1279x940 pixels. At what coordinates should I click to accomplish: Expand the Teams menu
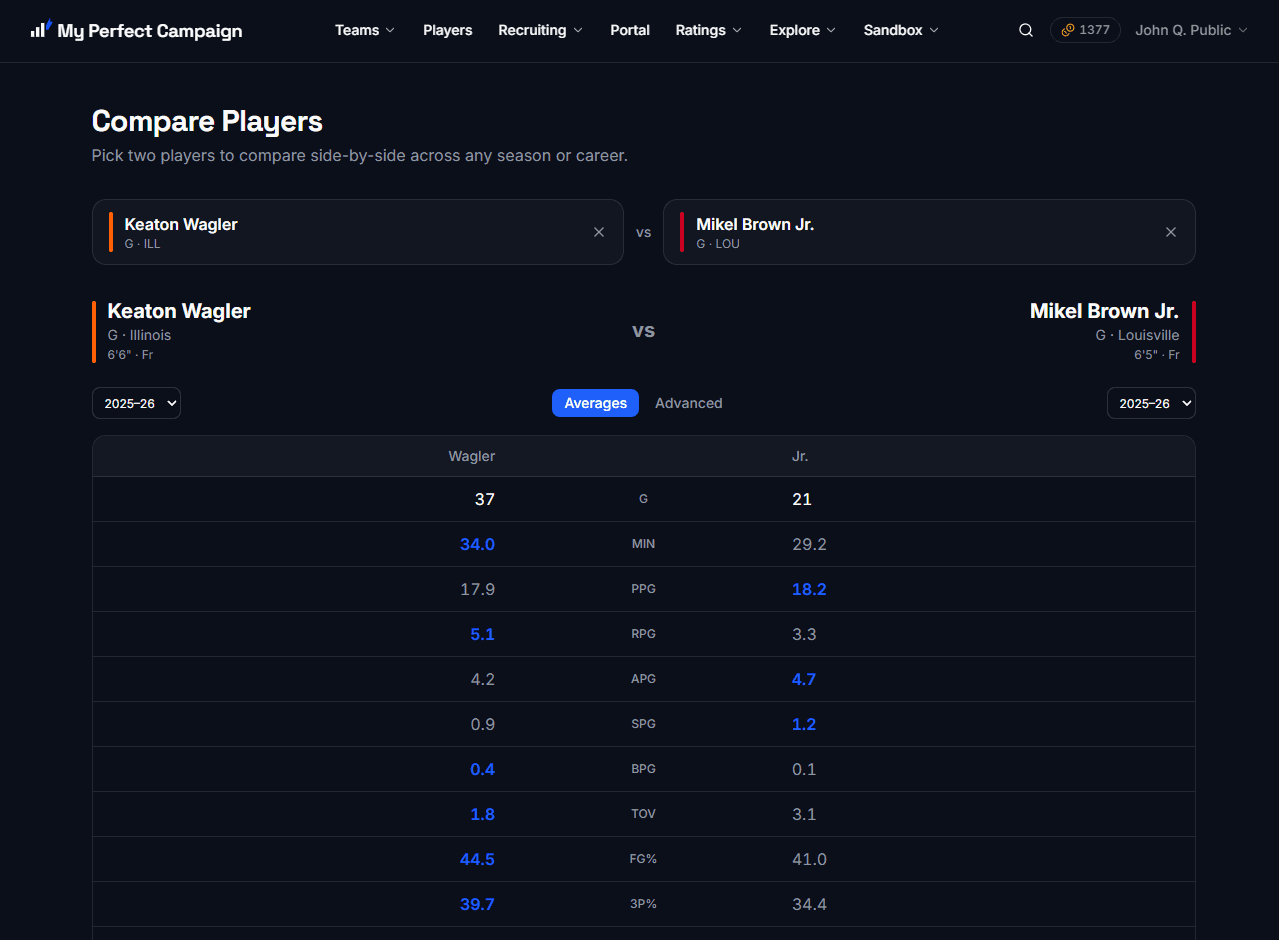tap(365, 30)
